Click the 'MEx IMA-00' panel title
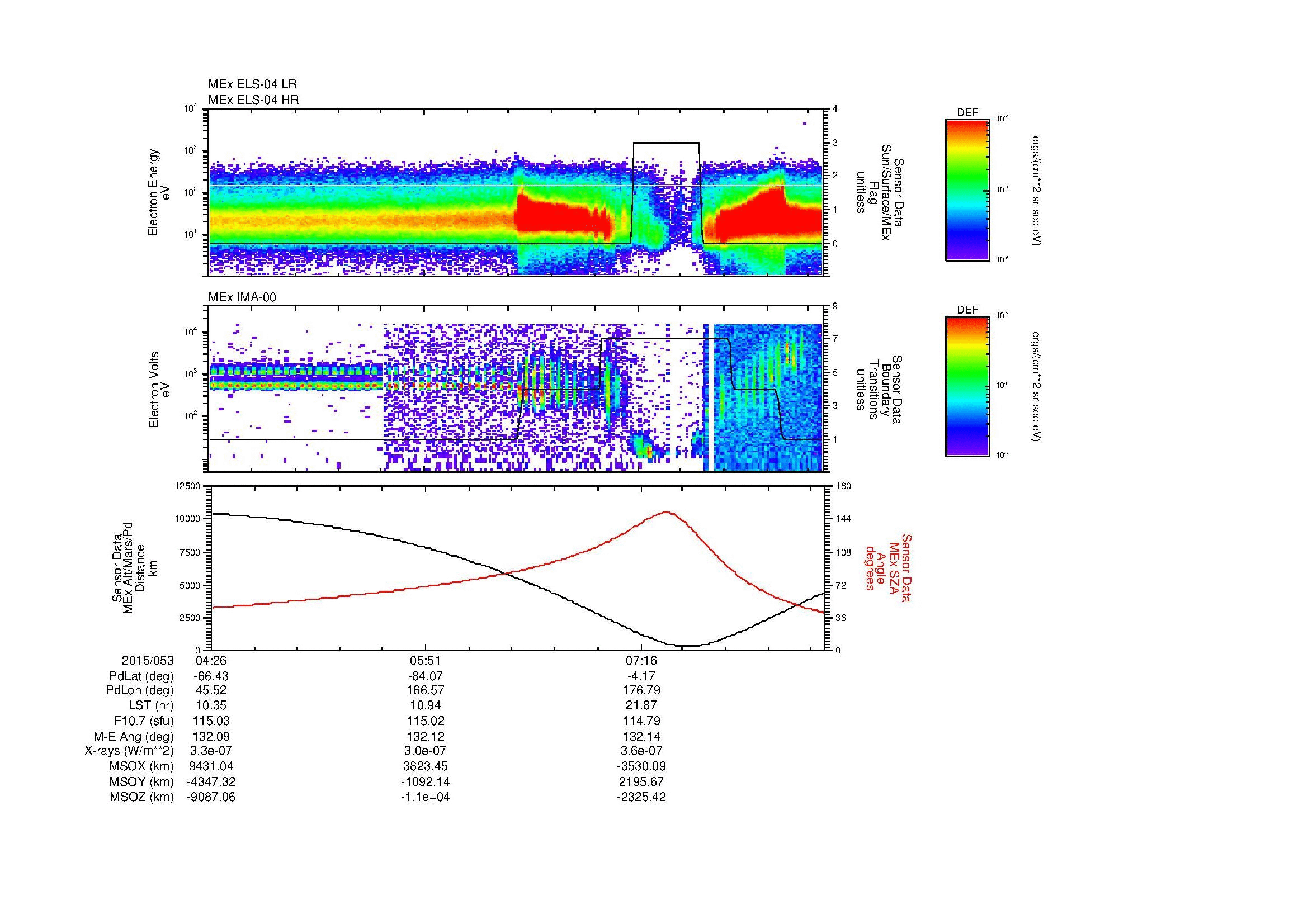 tap(242, 297)
